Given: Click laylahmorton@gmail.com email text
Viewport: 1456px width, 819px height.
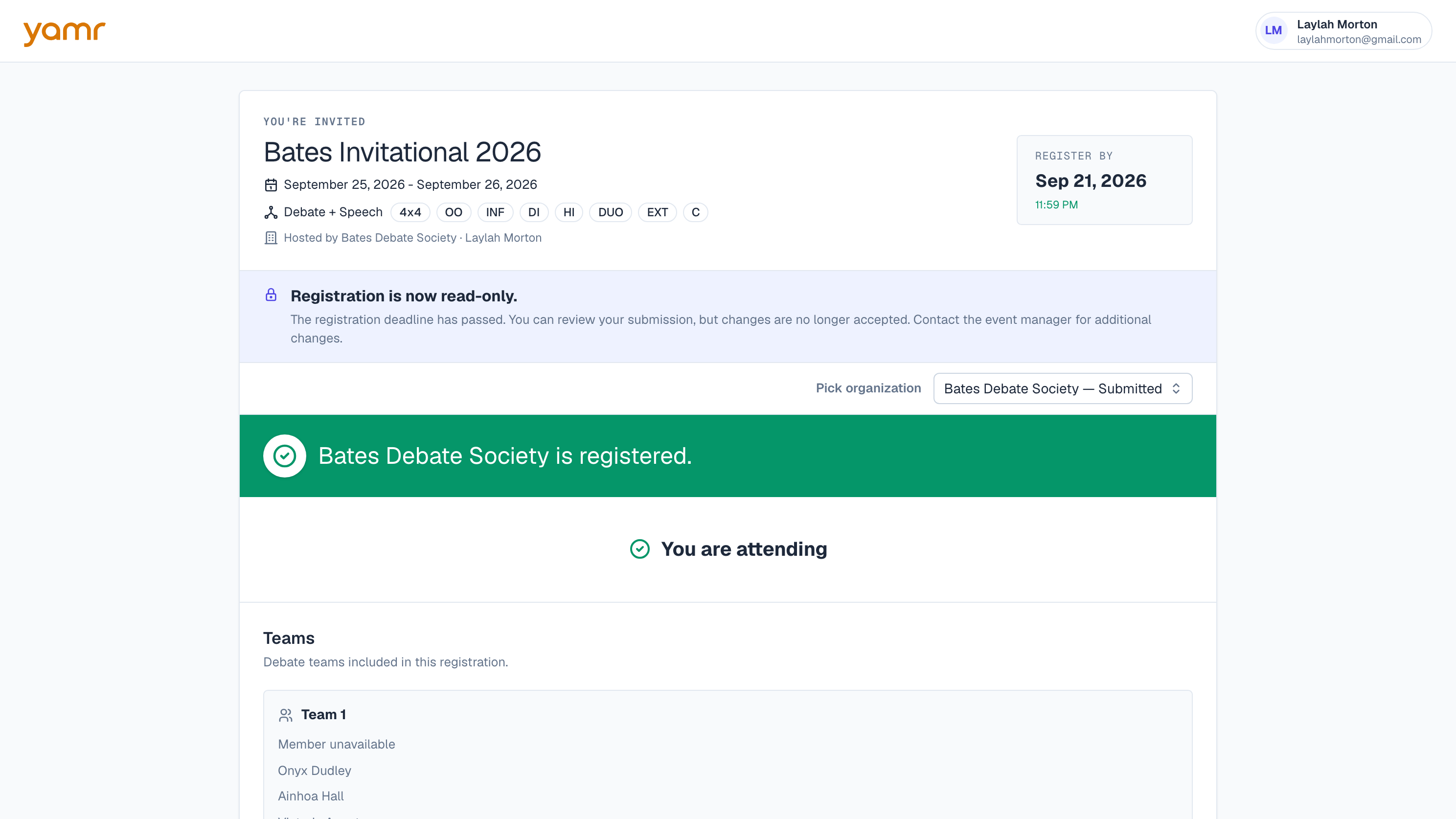Looking at the screenshot, I should point(1359,40).
